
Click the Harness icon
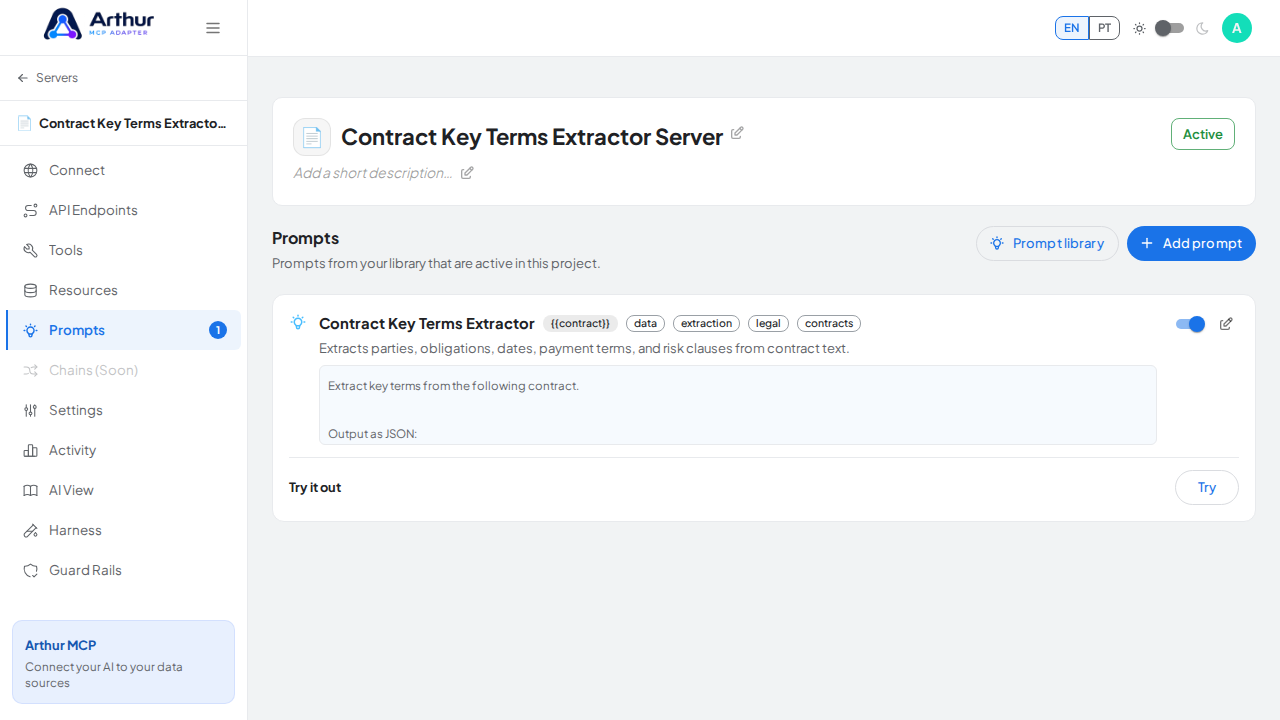(x=30, y=530)
